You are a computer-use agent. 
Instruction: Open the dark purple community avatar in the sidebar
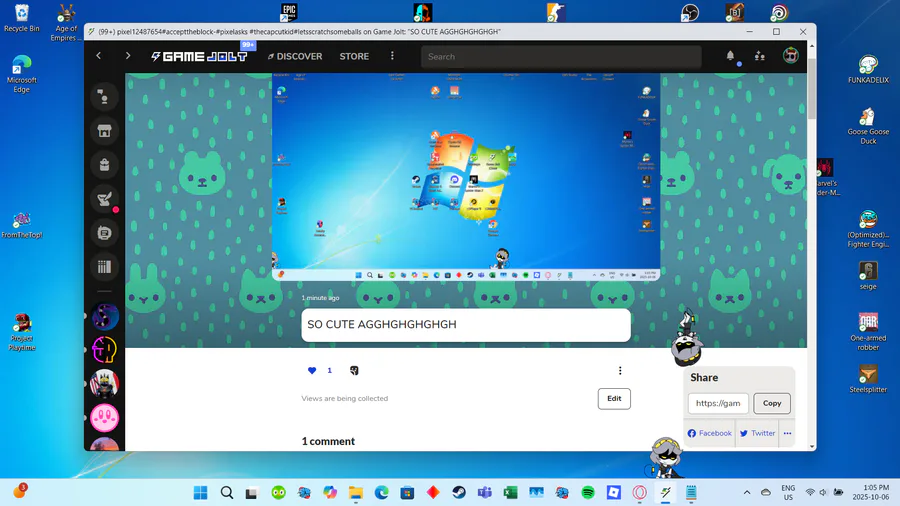pos(104,316)
